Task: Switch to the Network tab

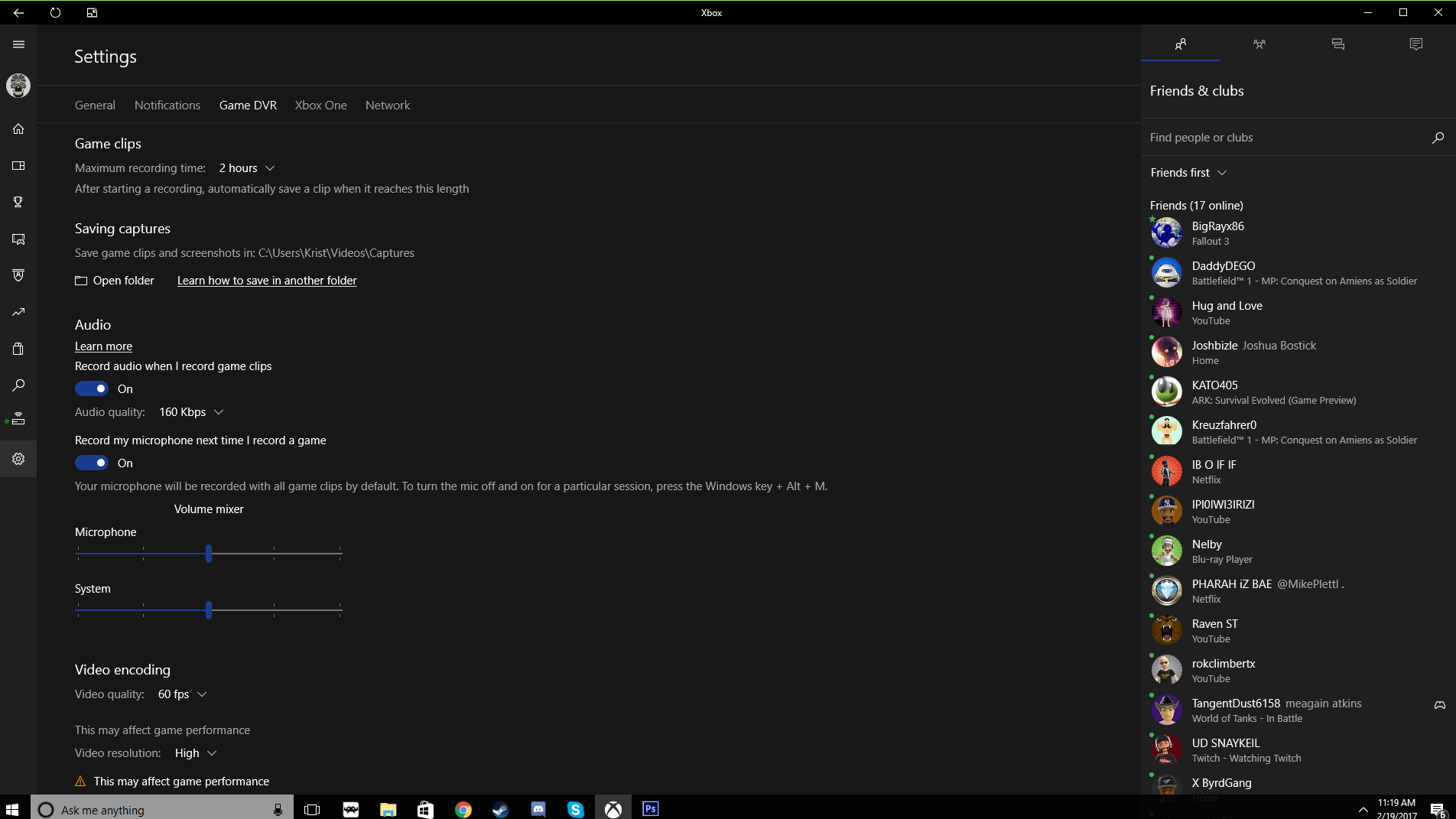Action: (x=388, y=106)
